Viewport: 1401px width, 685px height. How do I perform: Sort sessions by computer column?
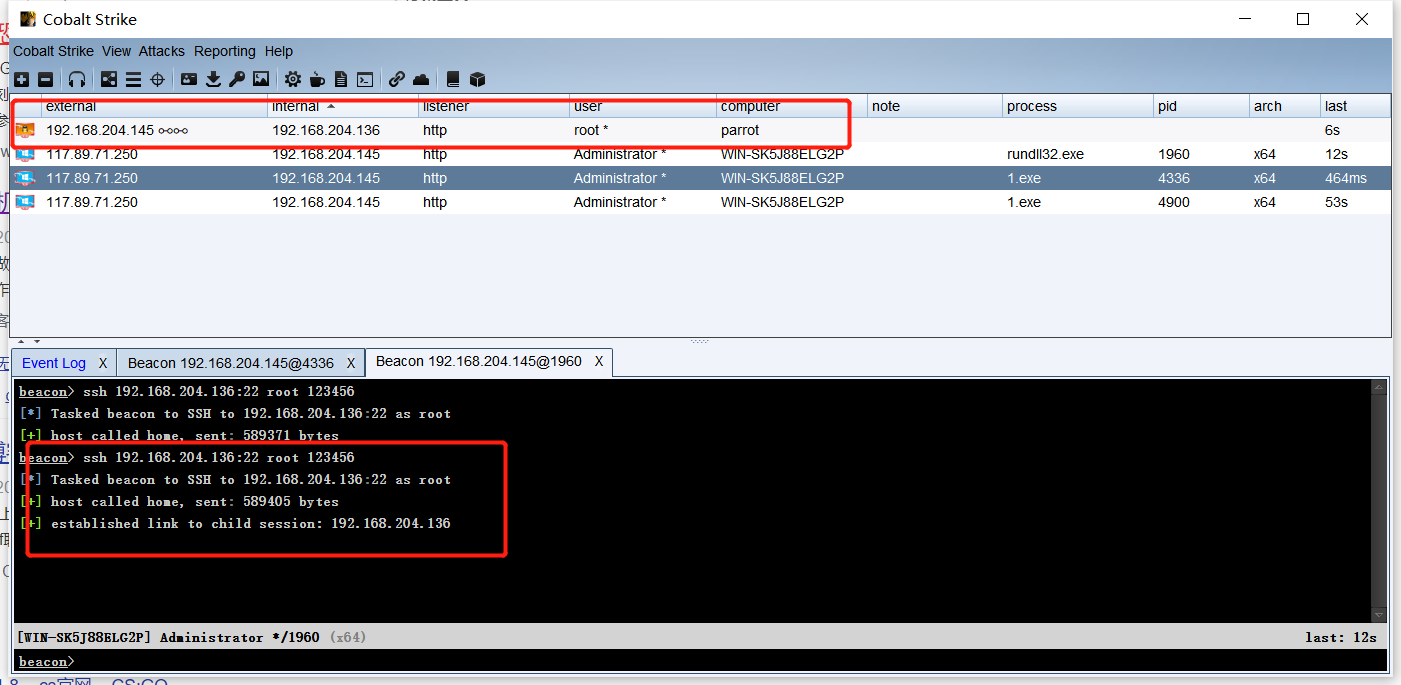click(x=792, y=106)
